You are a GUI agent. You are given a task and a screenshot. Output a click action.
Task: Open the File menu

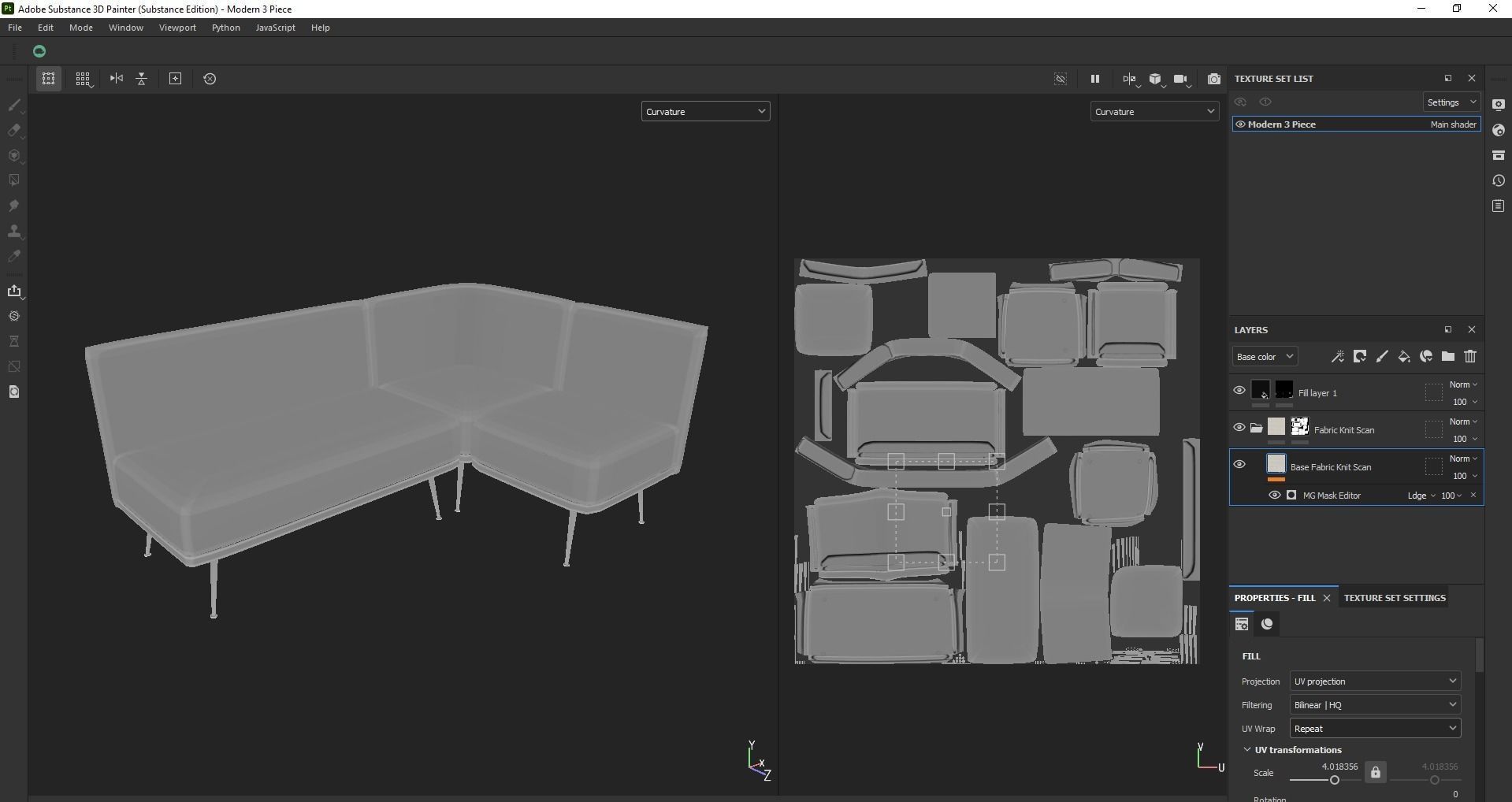(15, 28)
